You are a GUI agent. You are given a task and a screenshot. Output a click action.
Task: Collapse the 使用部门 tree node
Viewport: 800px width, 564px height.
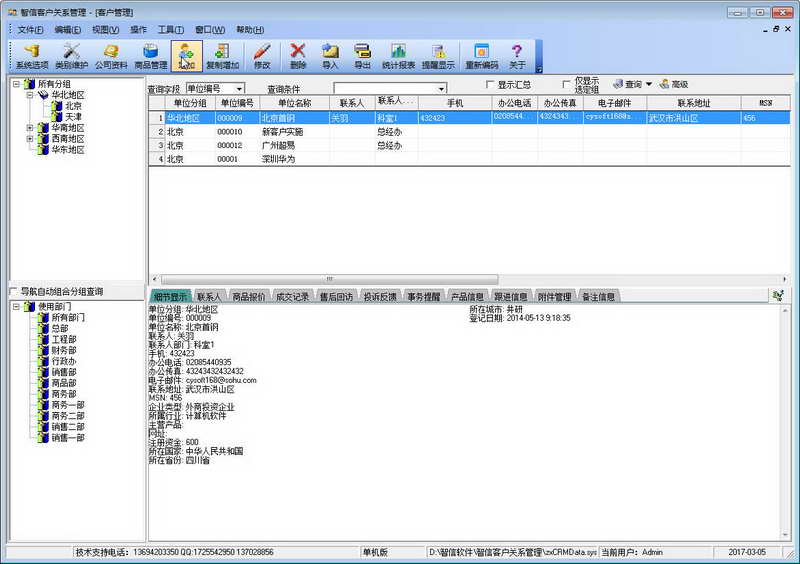tap(16, 306)
